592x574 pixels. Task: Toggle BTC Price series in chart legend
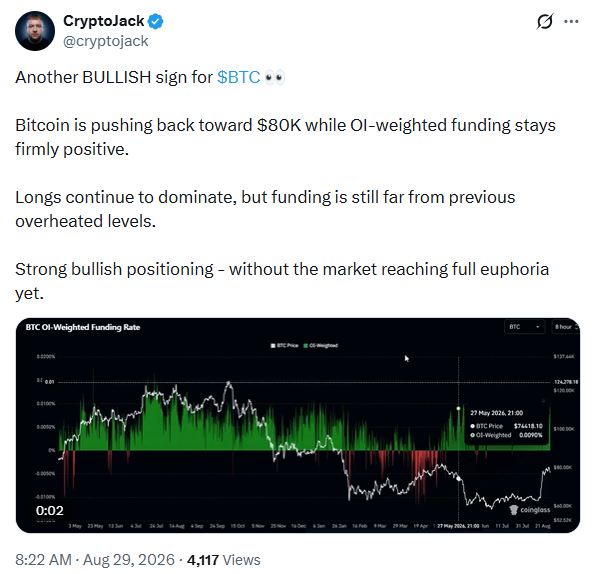click(285, 346)
